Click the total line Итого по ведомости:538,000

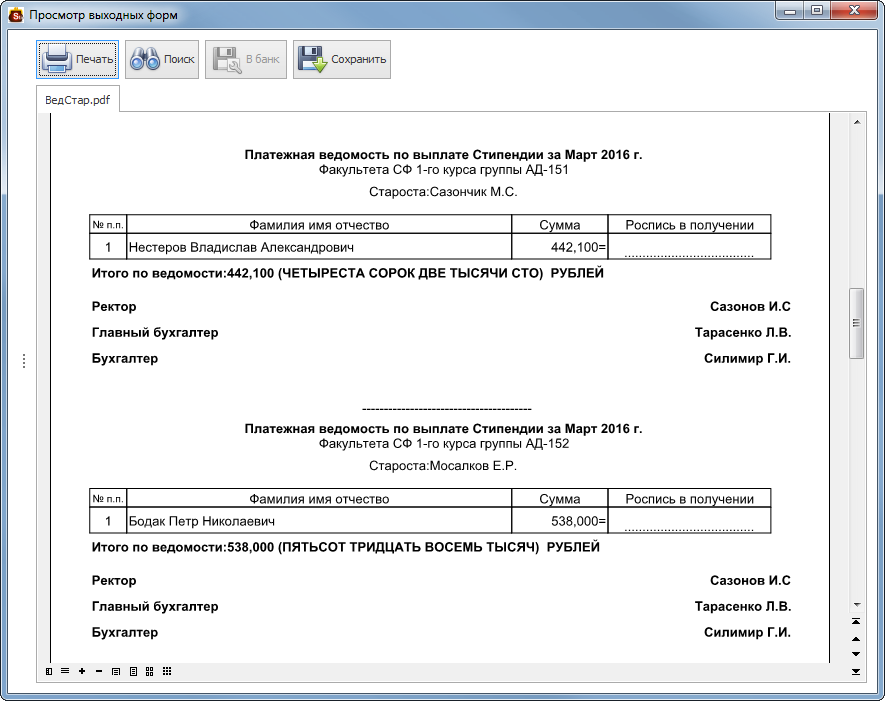tap(345, 547)
